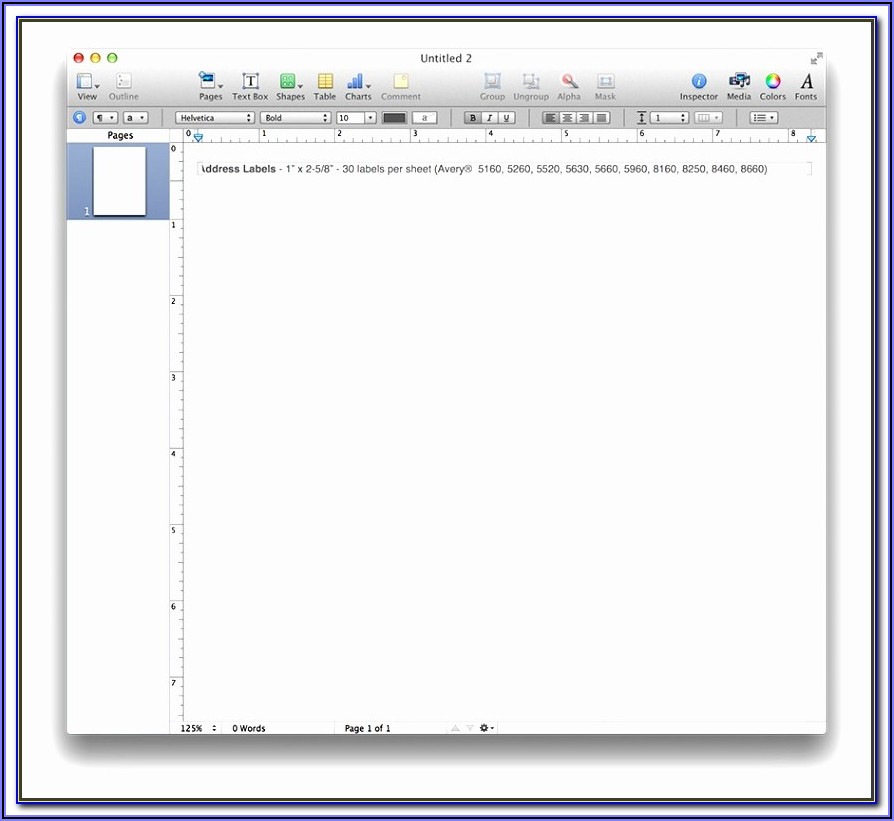This screenshot has height=821, width=894.
Task: Open the Shapes menu
Action: tap(290, 87)
